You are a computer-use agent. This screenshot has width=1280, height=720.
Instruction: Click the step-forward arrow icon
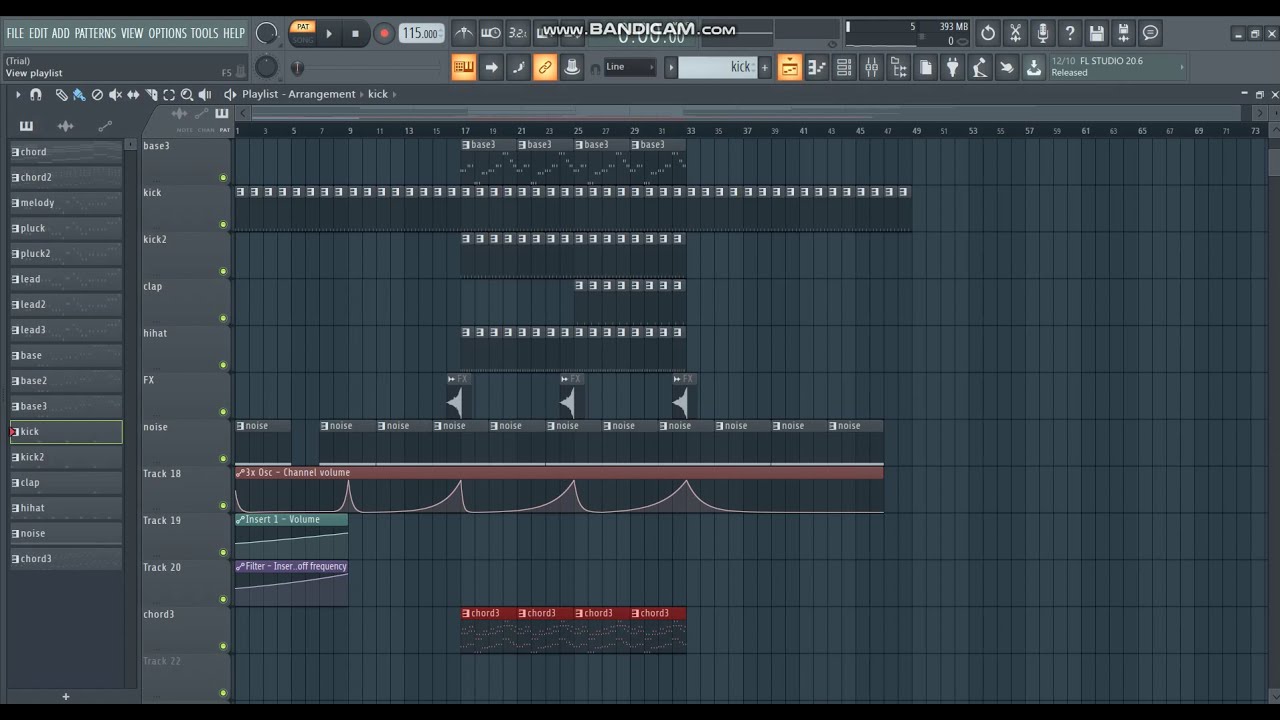coord(491,67)
